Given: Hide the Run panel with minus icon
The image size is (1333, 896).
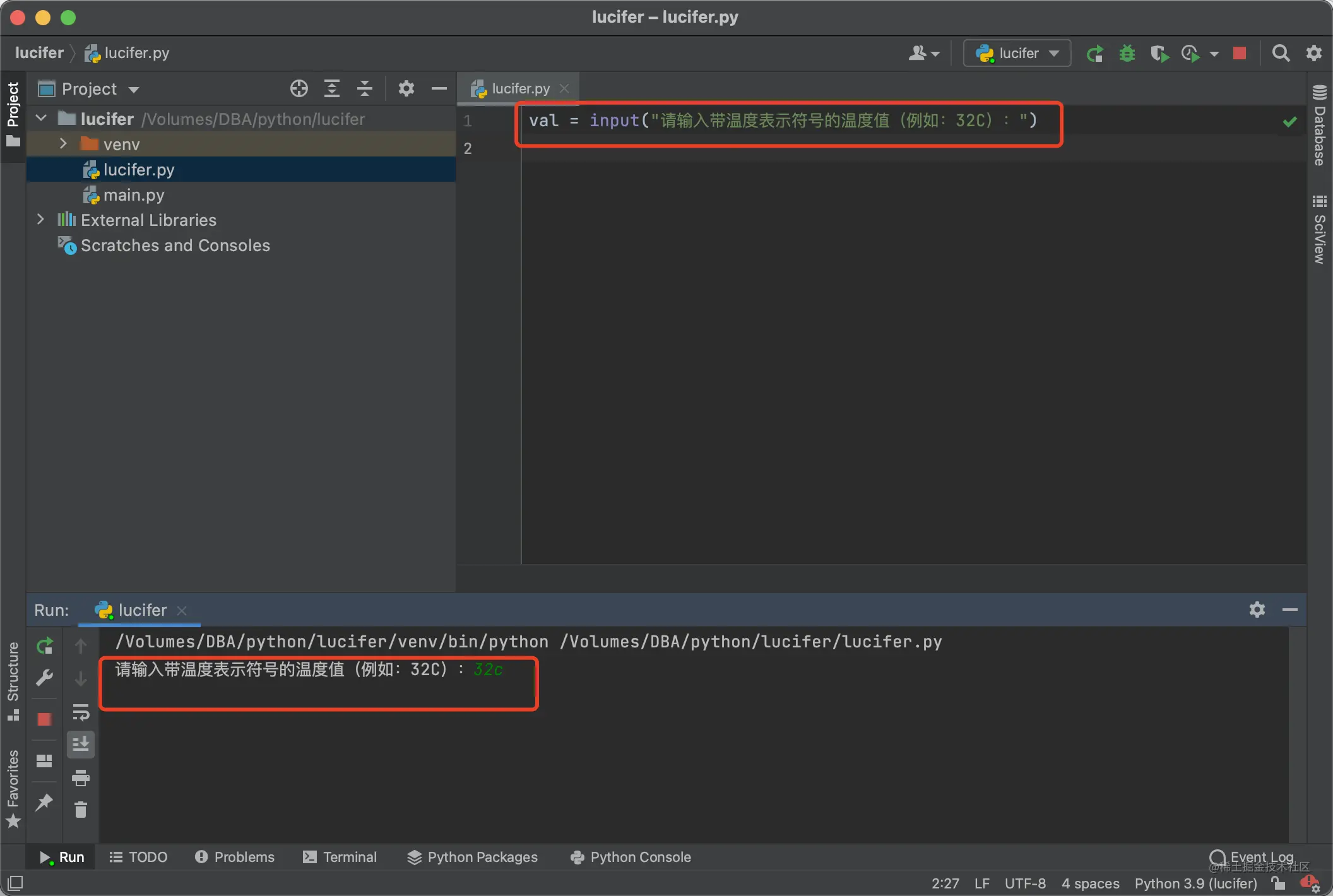Looking at the screenshot, I should coord(1290,610).
